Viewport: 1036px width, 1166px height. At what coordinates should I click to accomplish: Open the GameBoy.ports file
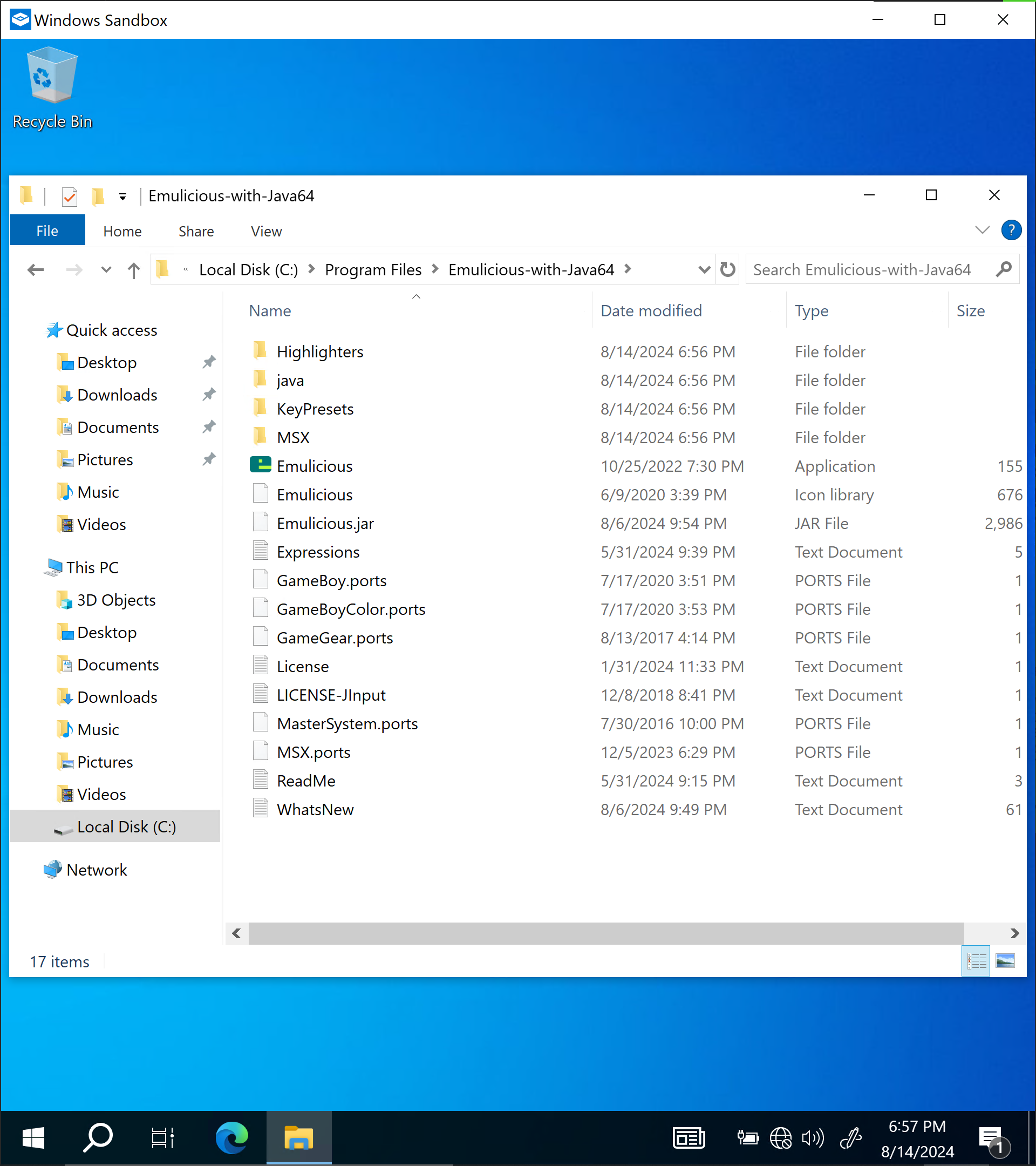pos(332,580)
